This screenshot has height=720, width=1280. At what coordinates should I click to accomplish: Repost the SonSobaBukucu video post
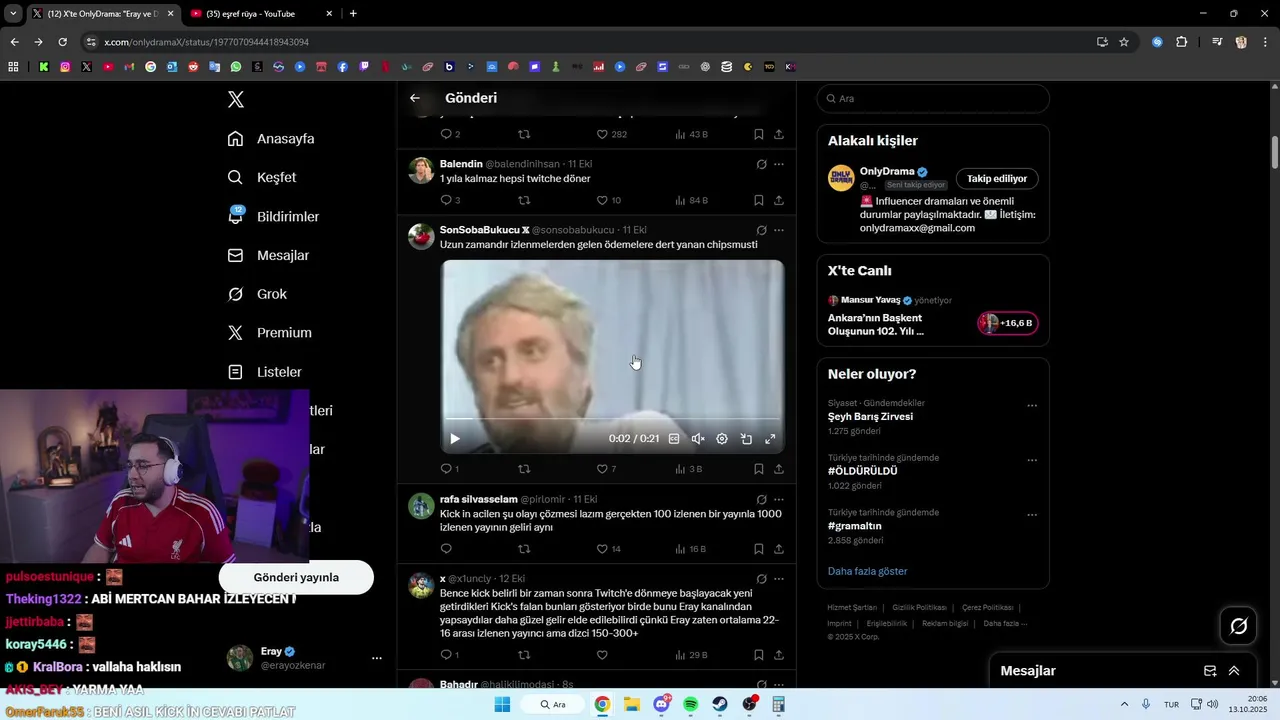[524, 469]
